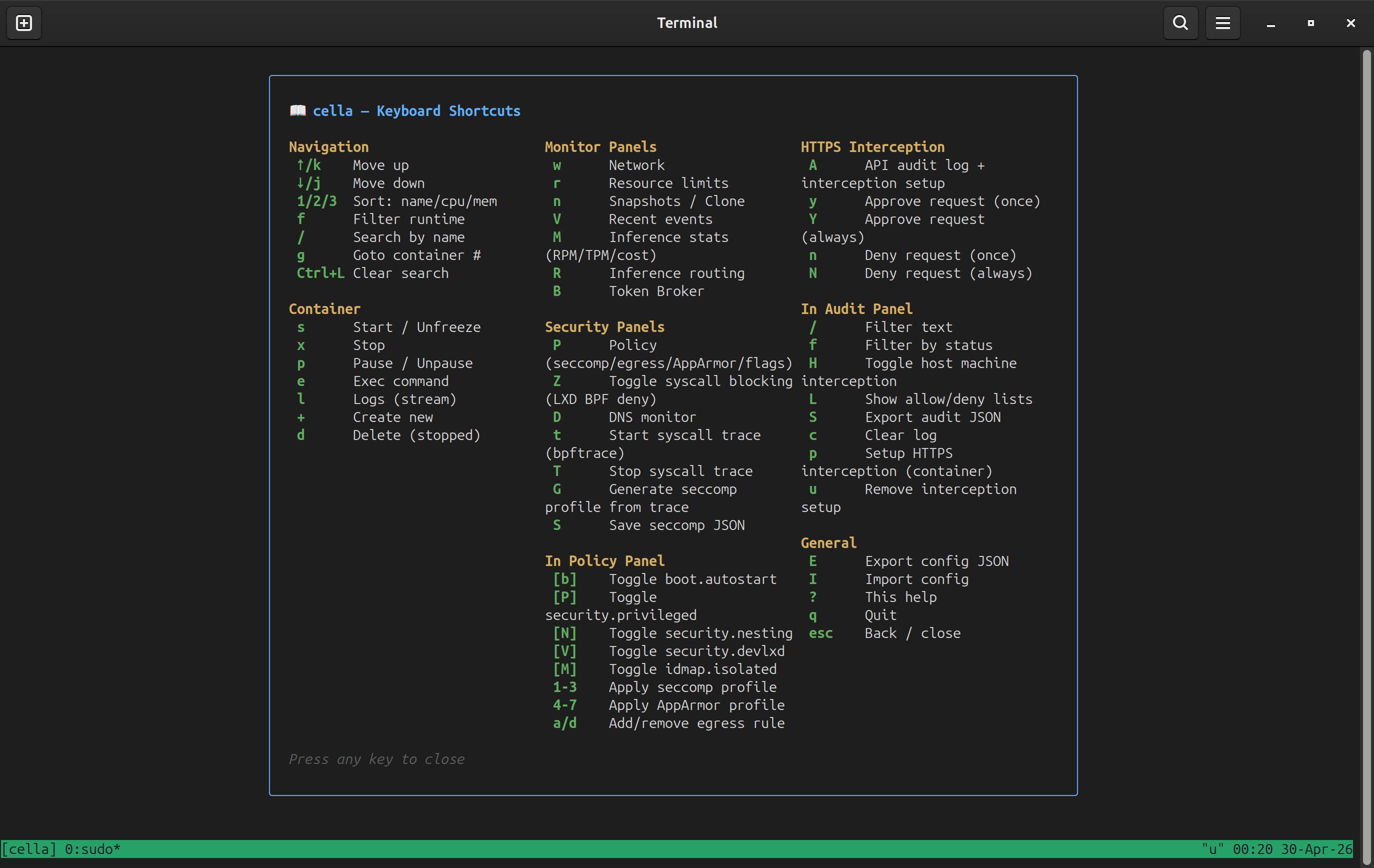Click the "Toggle syscall blocking" text
1374x868 pixels.
click(700, 381)
